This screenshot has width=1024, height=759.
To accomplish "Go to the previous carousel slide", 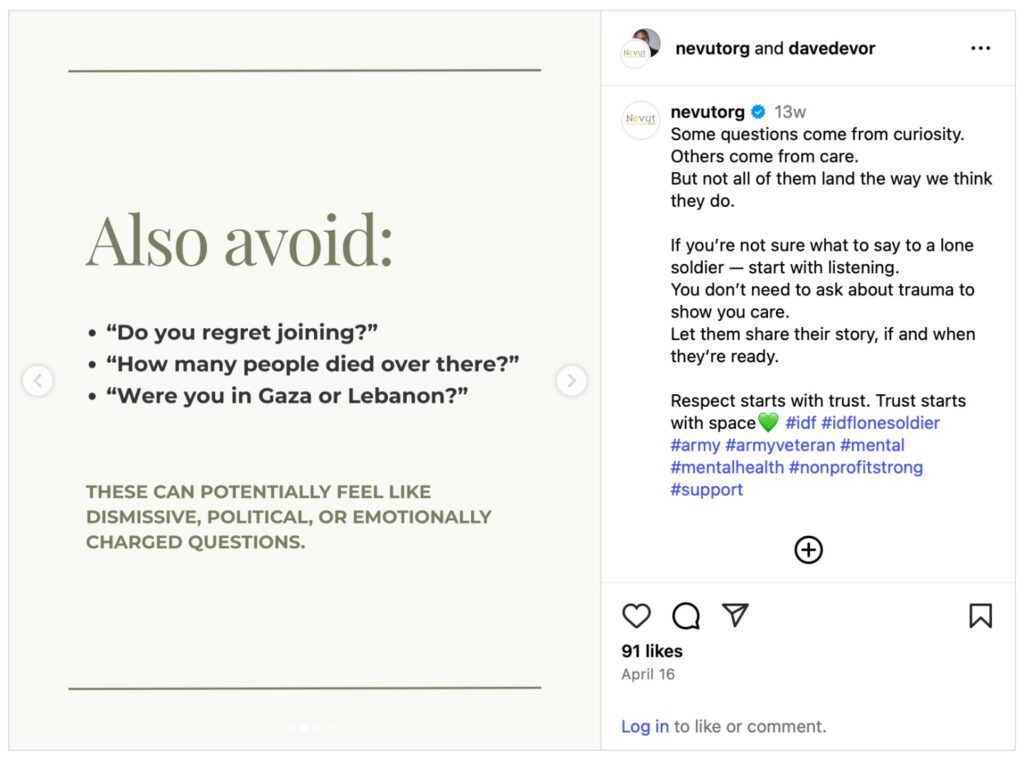I will coord(38,380).
